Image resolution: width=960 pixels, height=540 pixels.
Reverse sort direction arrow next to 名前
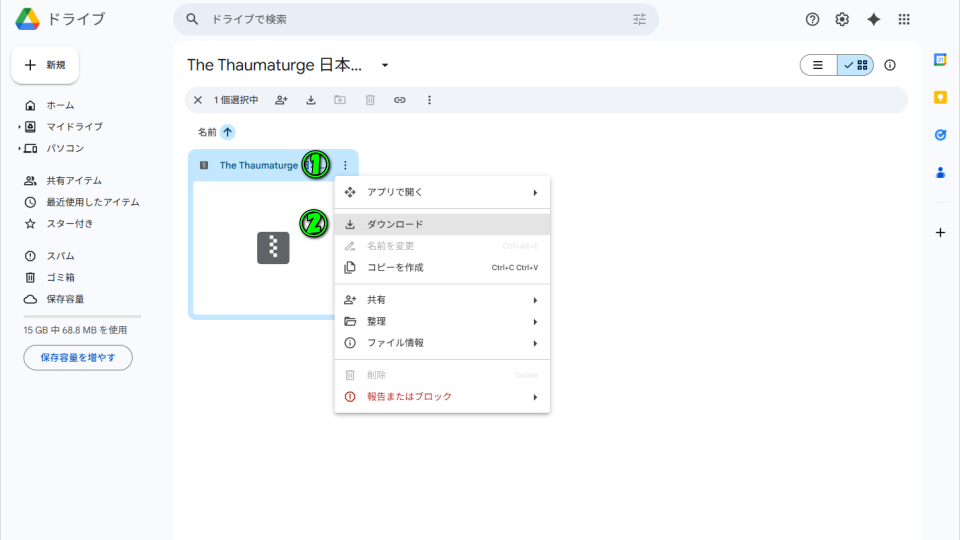(228, 132)
